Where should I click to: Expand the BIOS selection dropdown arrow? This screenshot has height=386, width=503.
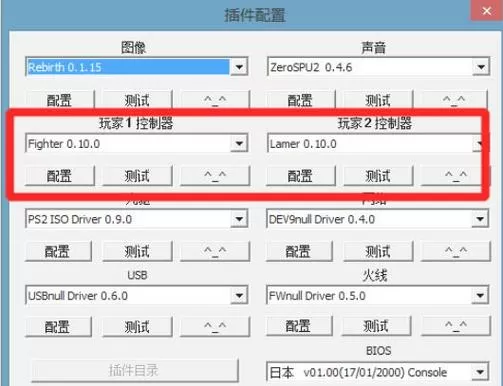click(x=480, y=372)
